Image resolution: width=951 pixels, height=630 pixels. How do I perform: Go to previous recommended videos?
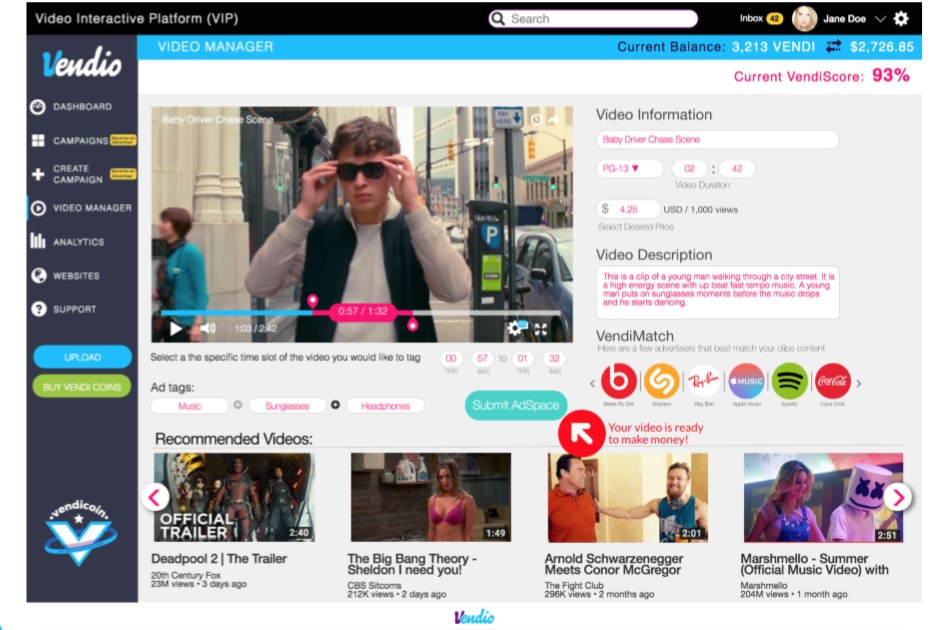(155, 497)
